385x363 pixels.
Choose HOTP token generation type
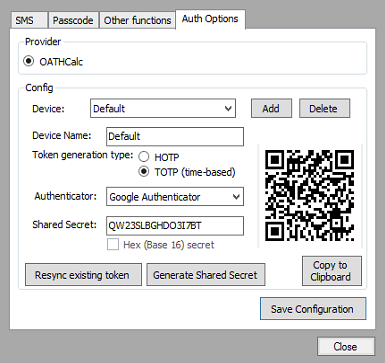tap(144, 157)
